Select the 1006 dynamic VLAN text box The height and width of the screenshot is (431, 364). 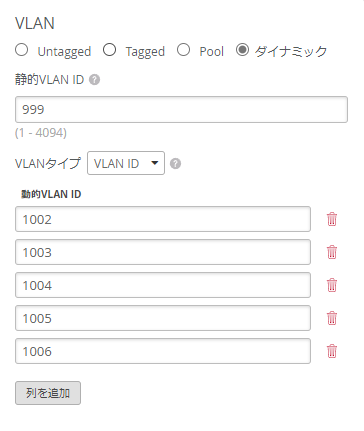(163, 351)
